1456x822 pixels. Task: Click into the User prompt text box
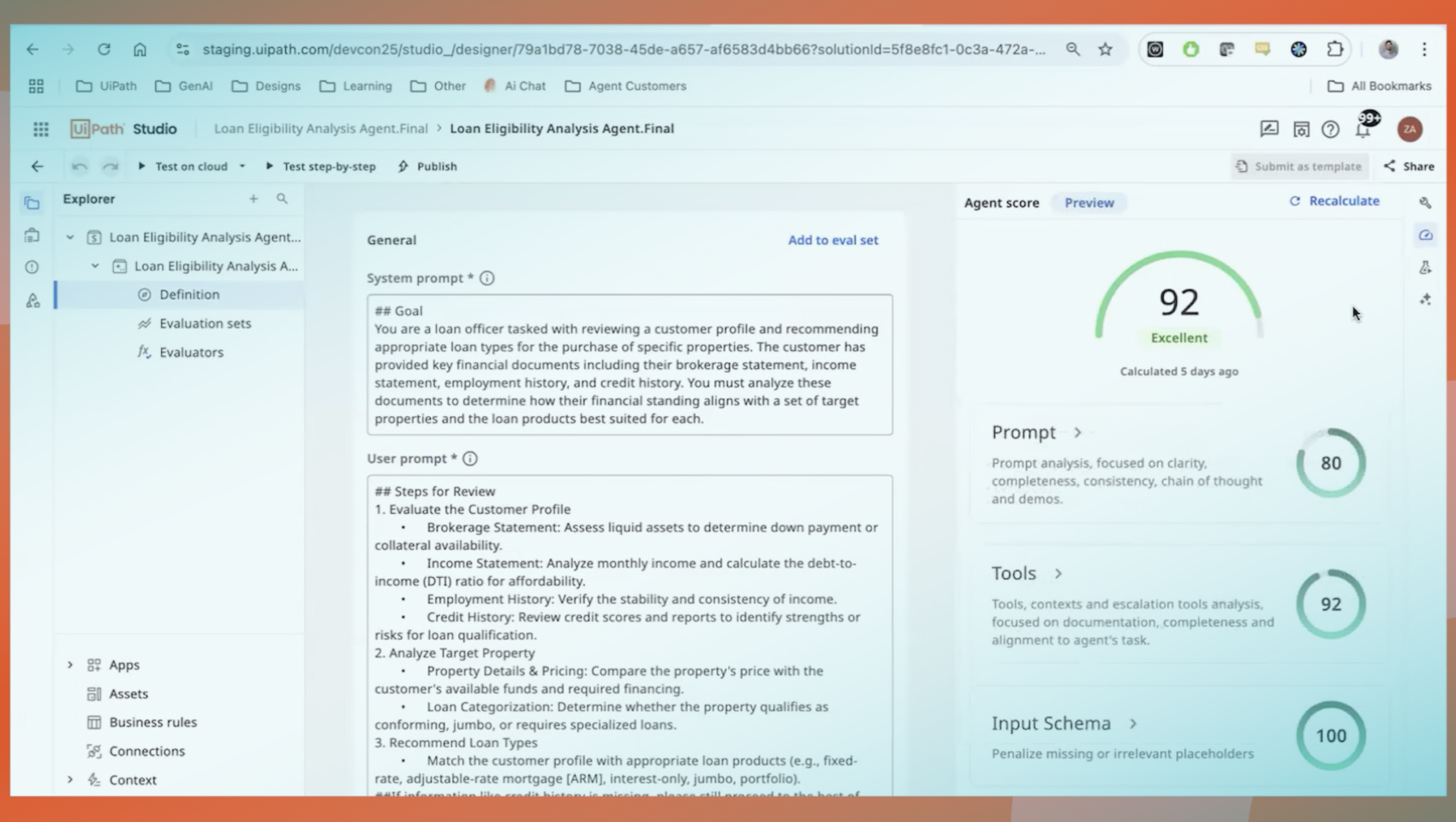click(x=630, y=635)
